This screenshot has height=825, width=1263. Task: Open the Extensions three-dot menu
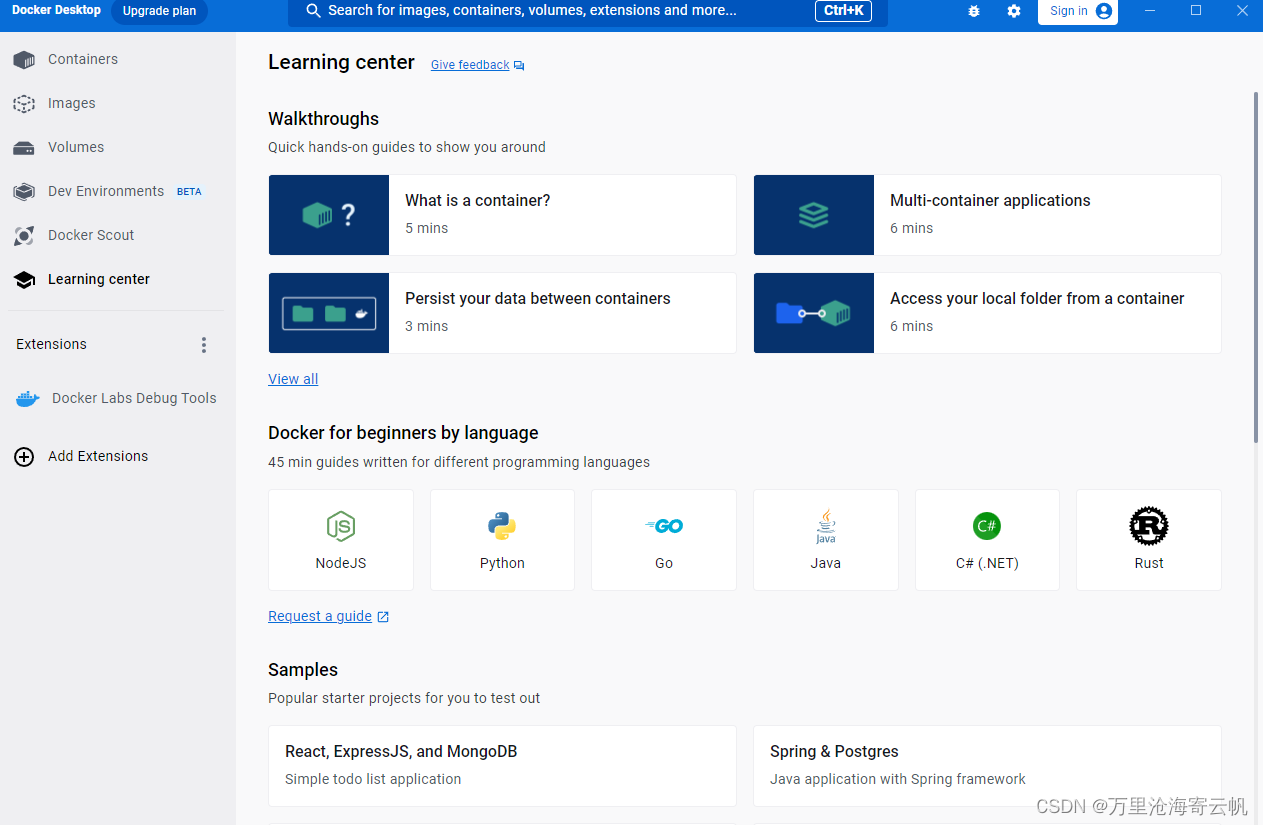(204, 345)
